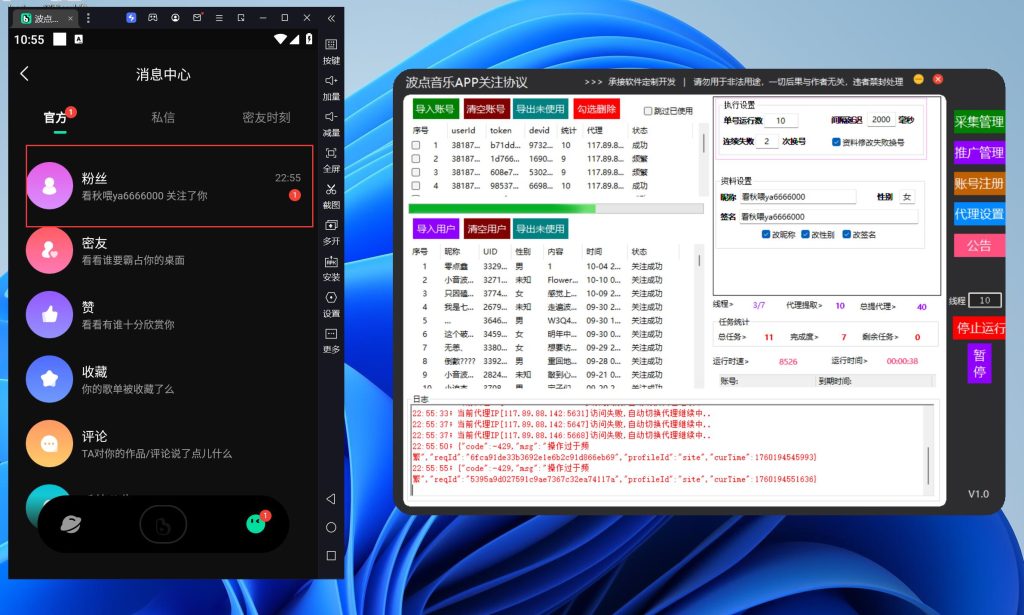This screenshot has width=1024, height=615.
Task: Open the 性别 gender dropdown
Action: click(x=907, y=197)
